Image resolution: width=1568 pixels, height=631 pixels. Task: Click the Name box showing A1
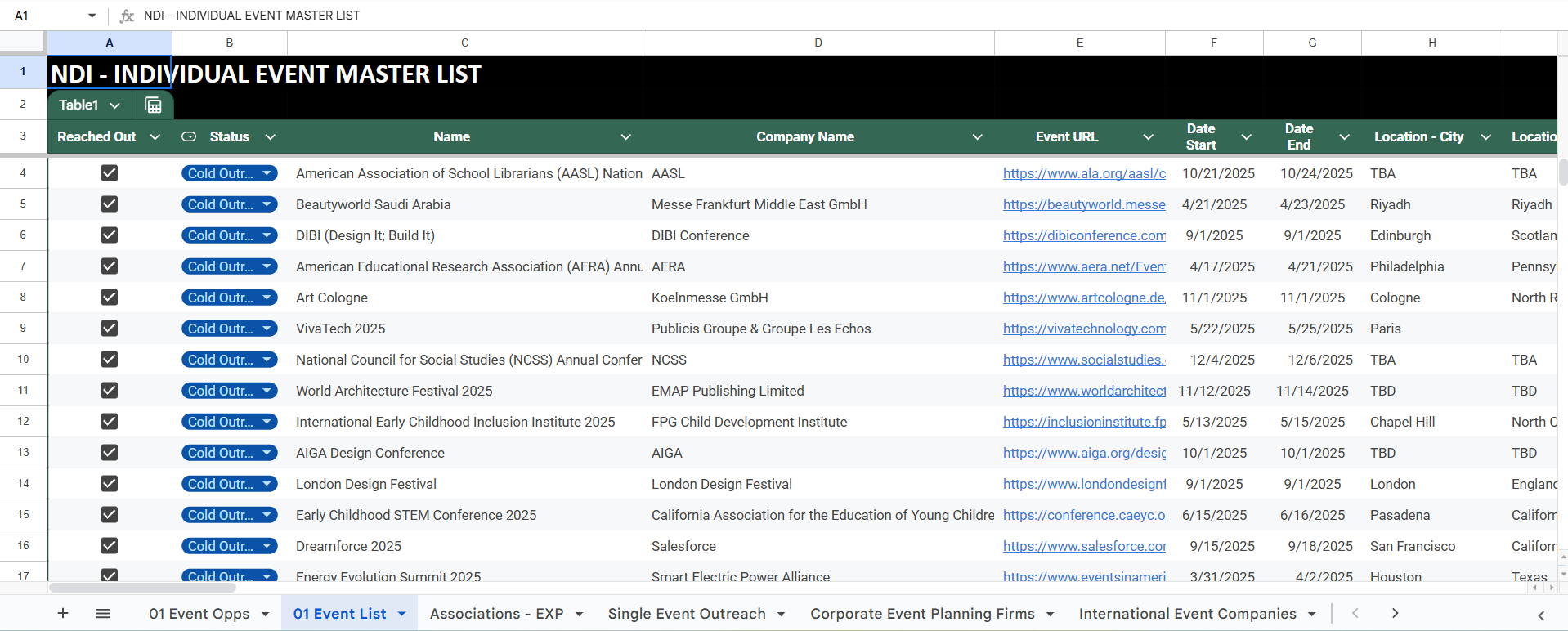(x=45, y=16)
